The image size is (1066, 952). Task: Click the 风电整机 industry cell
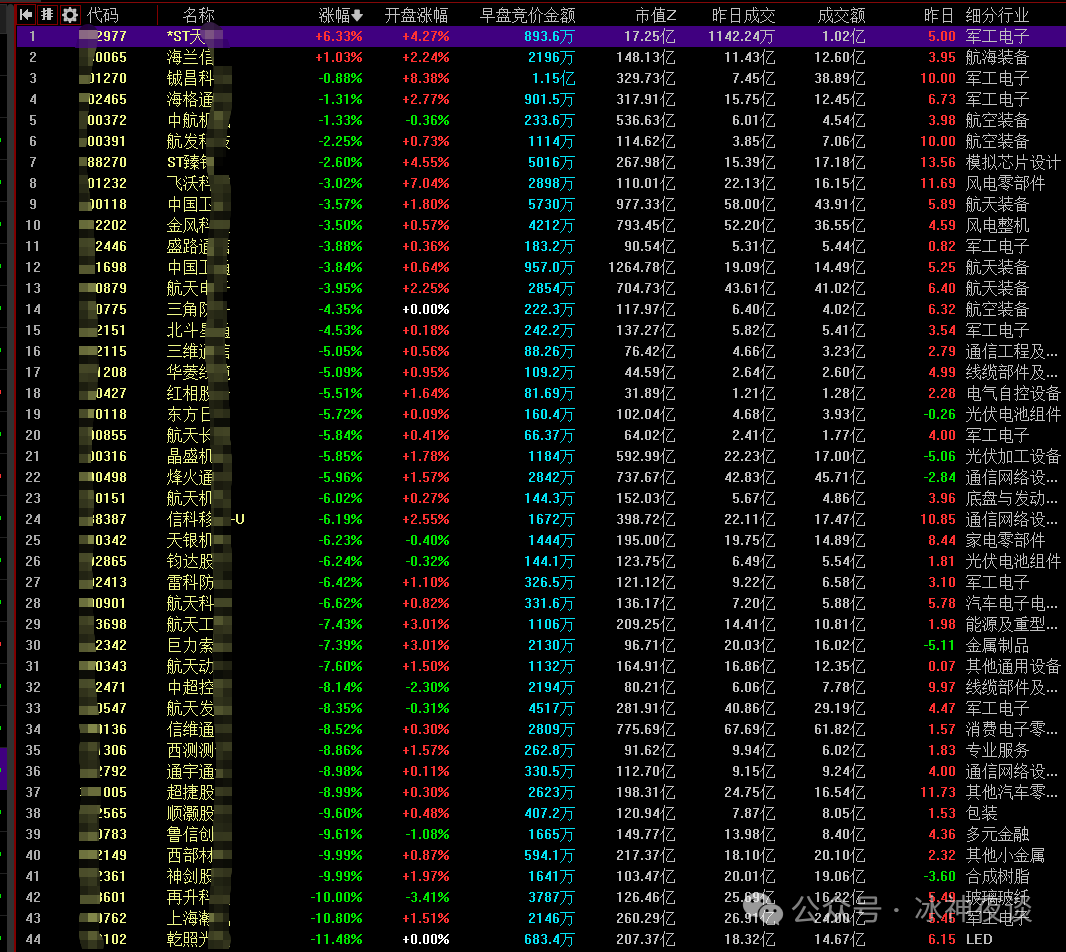pyautogui.click(x=997, y=225)
